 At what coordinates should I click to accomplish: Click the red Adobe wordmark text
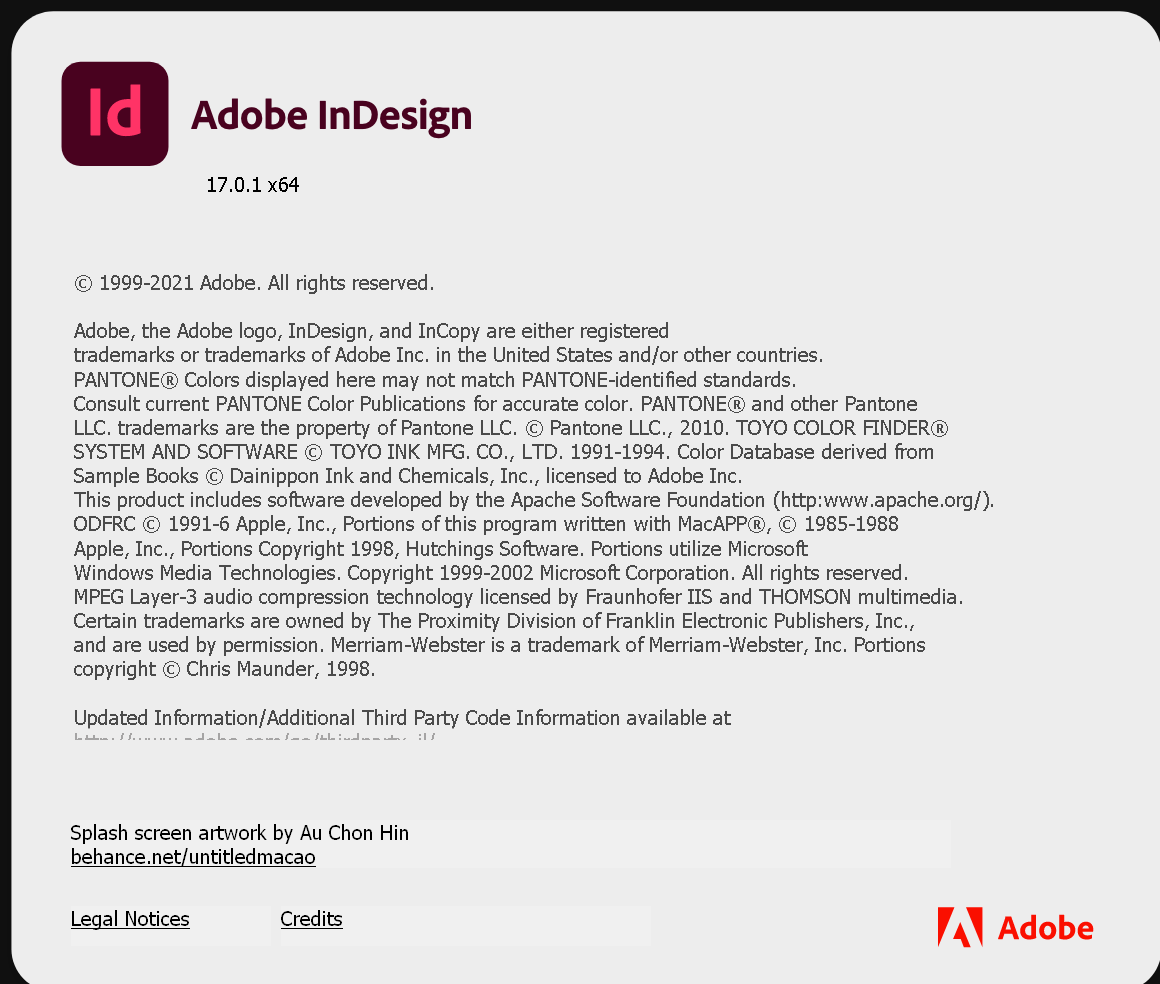pos(1045,928)
